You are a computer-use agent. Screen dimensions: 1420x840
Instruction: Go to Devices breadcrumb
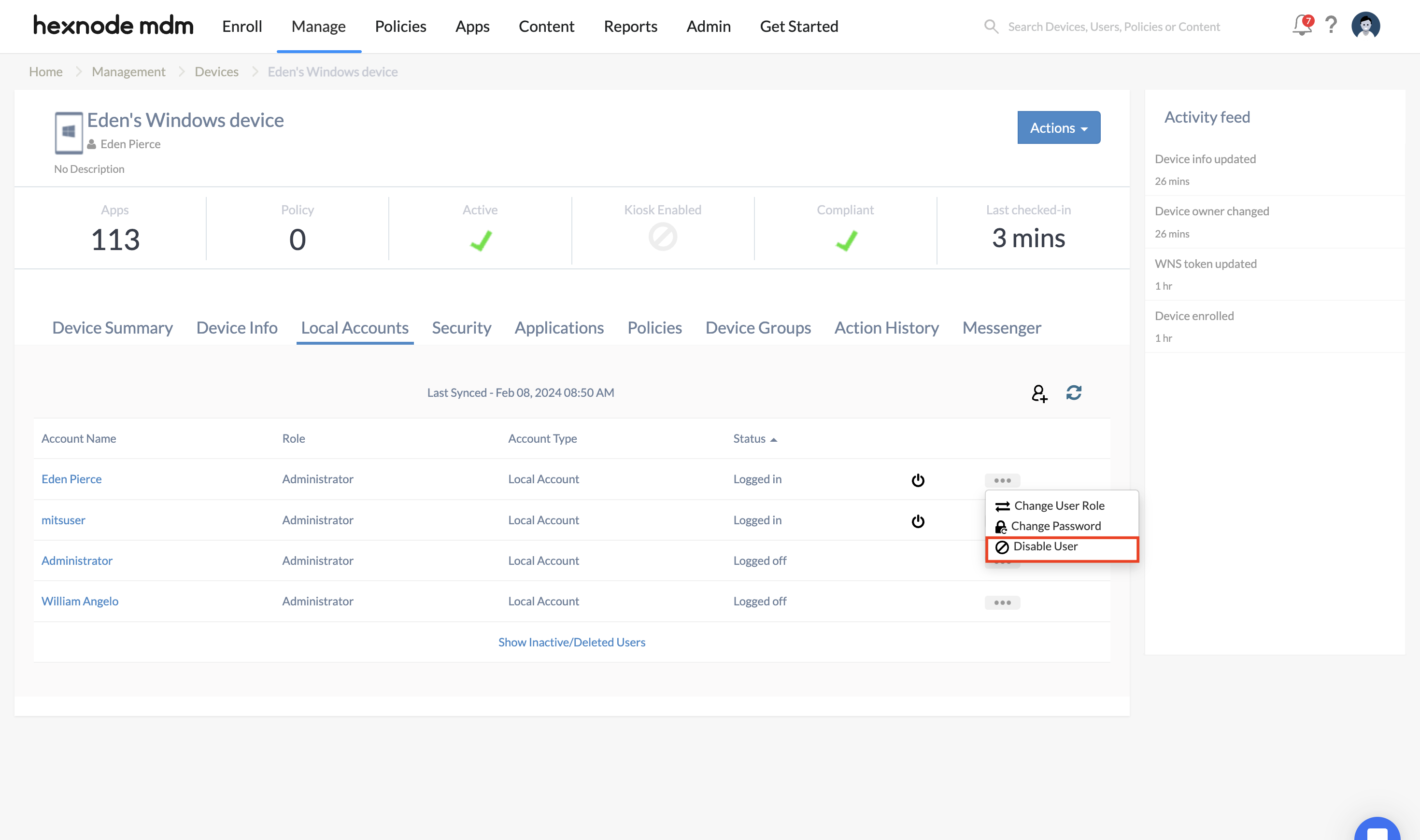coord(216,71)
